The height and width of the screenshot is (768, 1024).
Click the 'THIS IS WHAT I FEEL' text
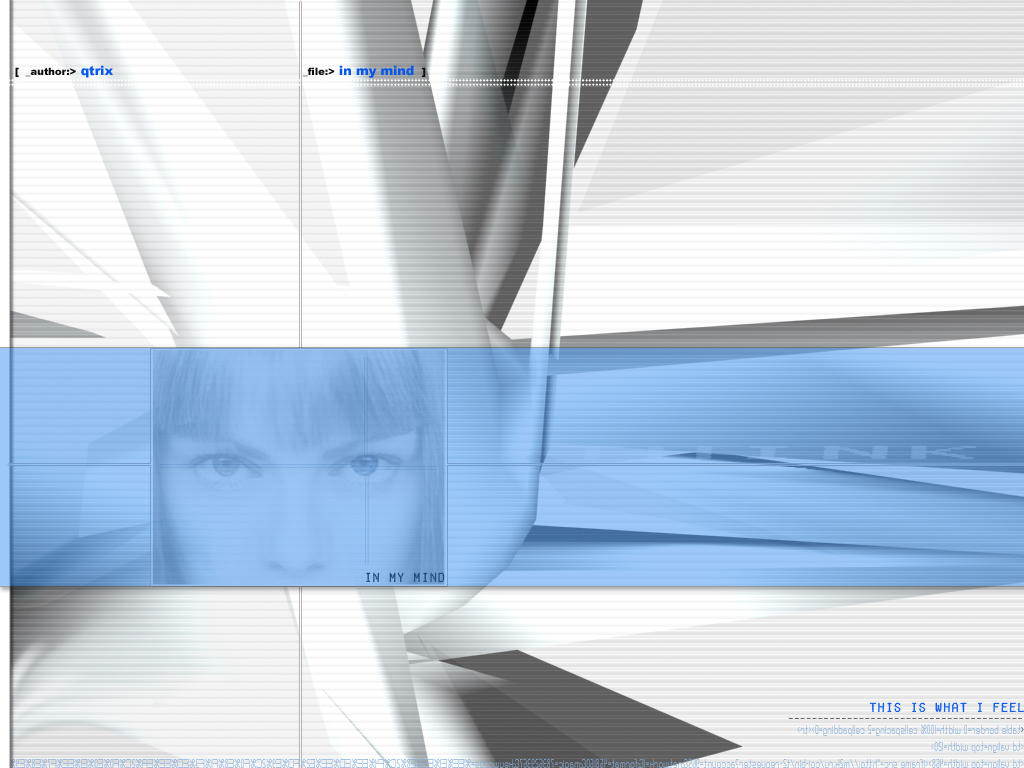pos(946,707)
